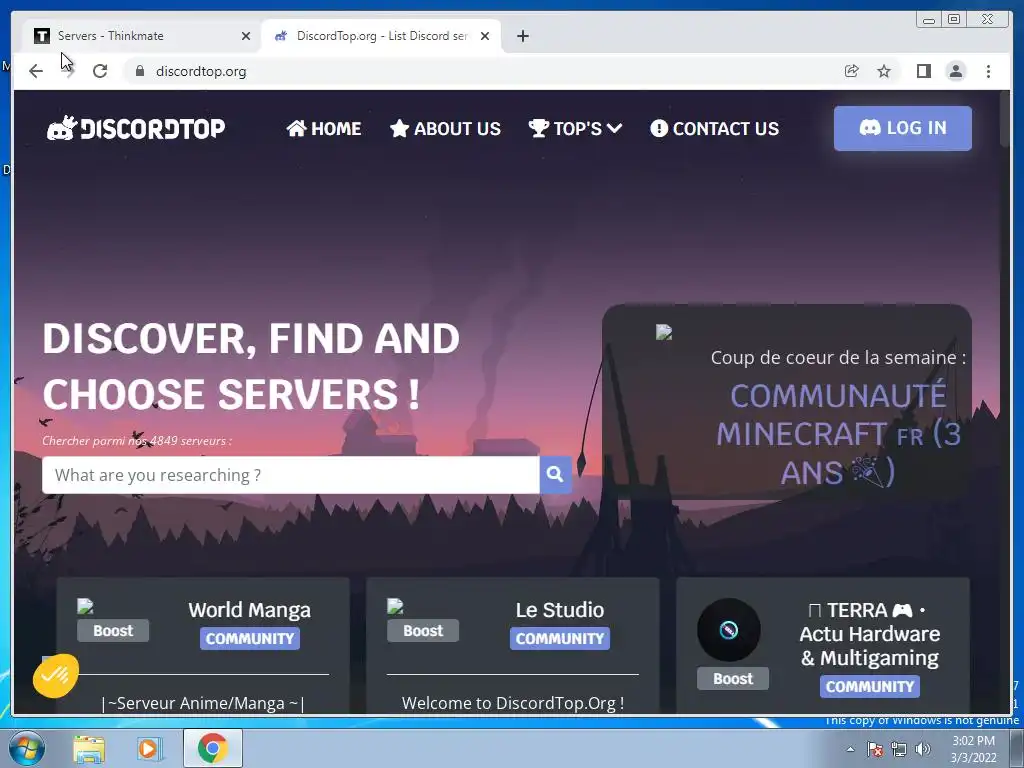Click the share this page icon
The image size is (1024, 768).
[x=851, y=71]
